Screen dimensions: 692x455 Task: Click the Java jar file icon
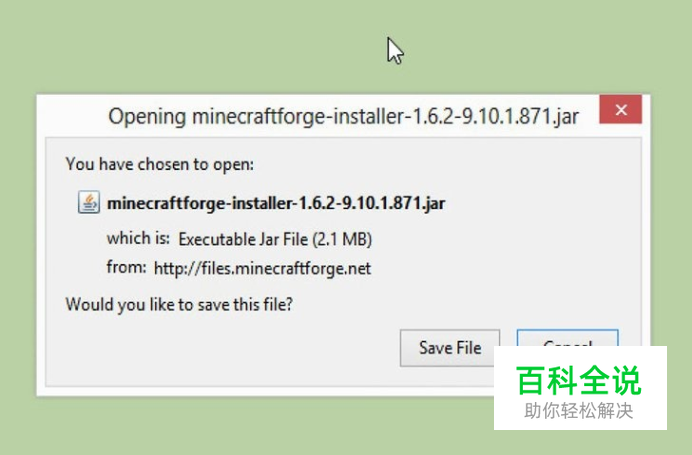point(89,203)
